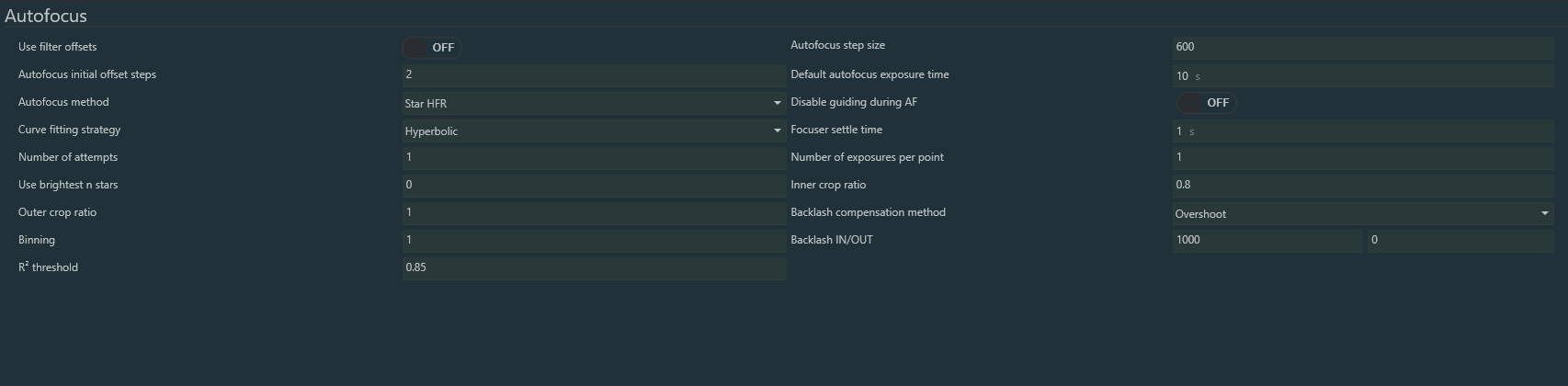Click the R² threshold field
The height and width of the screenshot is (386, 1568).
click(593, 267)
